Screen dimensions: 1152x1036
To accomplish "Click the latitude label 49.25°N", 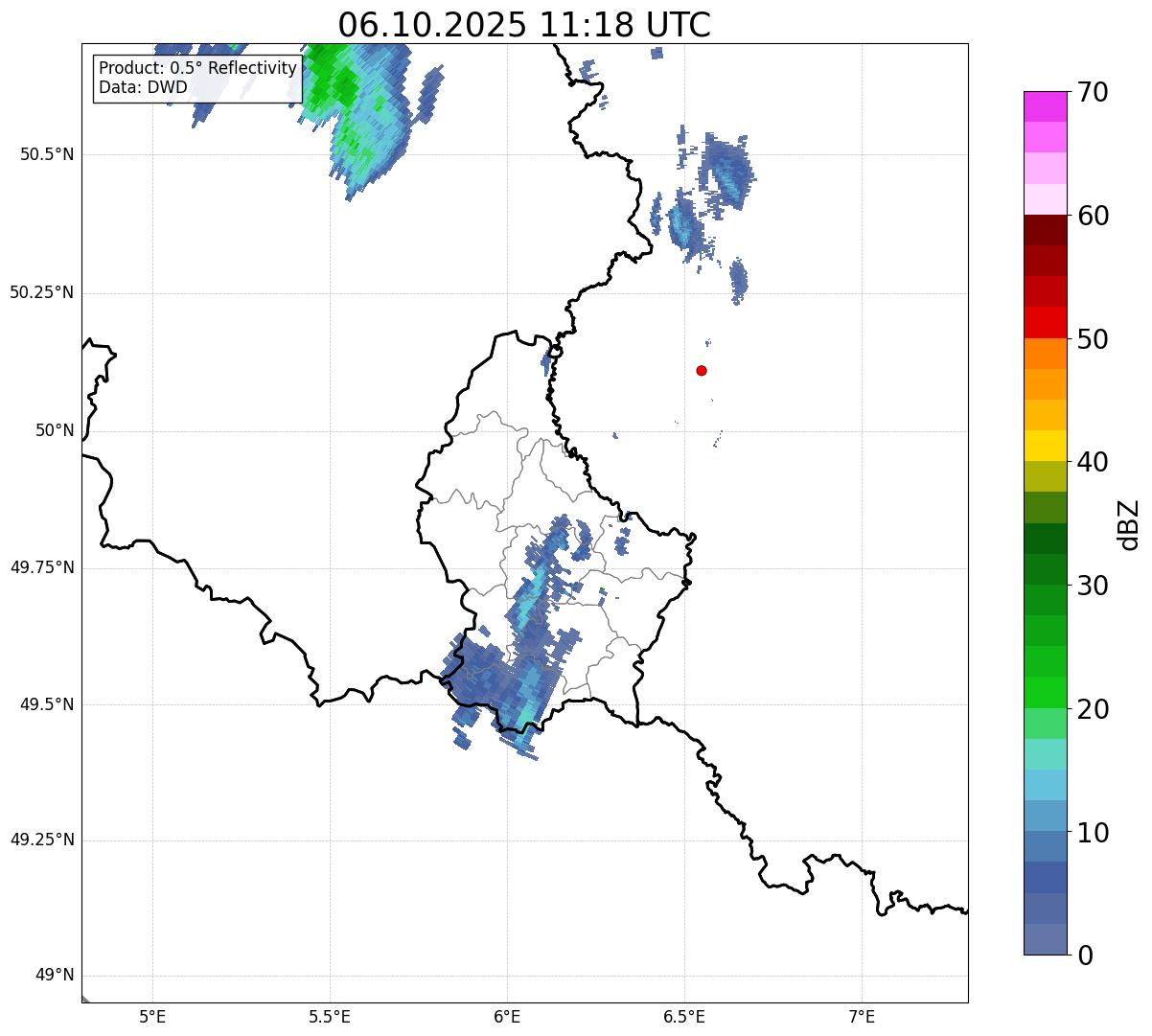I will (41, 840).
